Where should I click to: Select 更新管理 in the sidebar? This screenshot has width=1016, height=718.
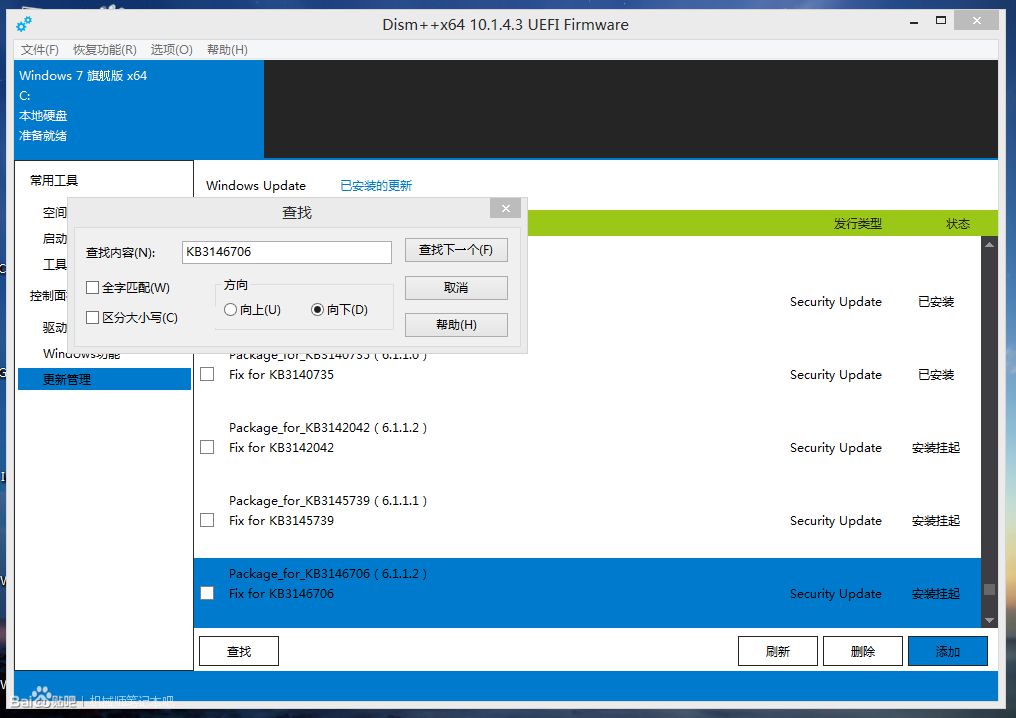click(104, 379)
